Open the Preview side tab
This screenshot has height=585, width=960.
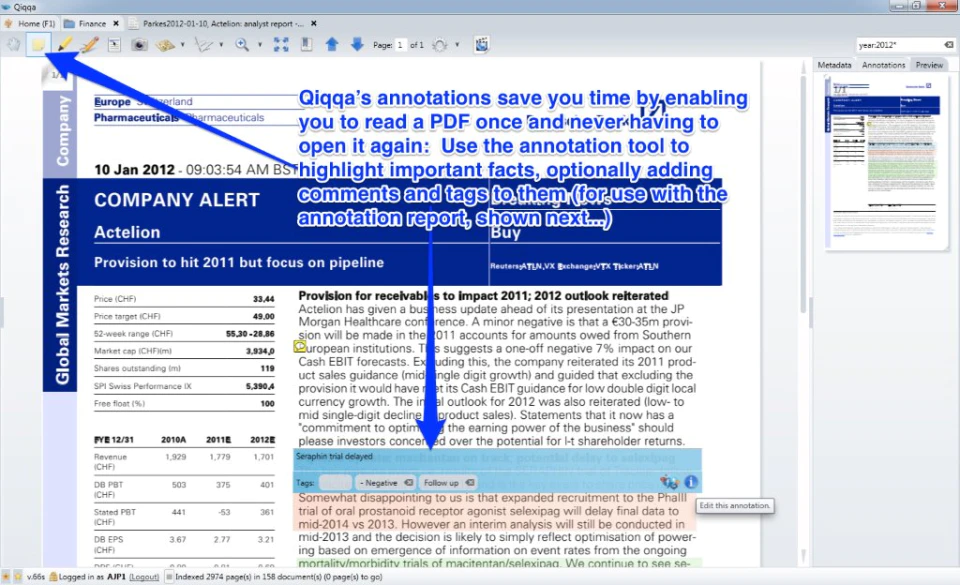929,65
